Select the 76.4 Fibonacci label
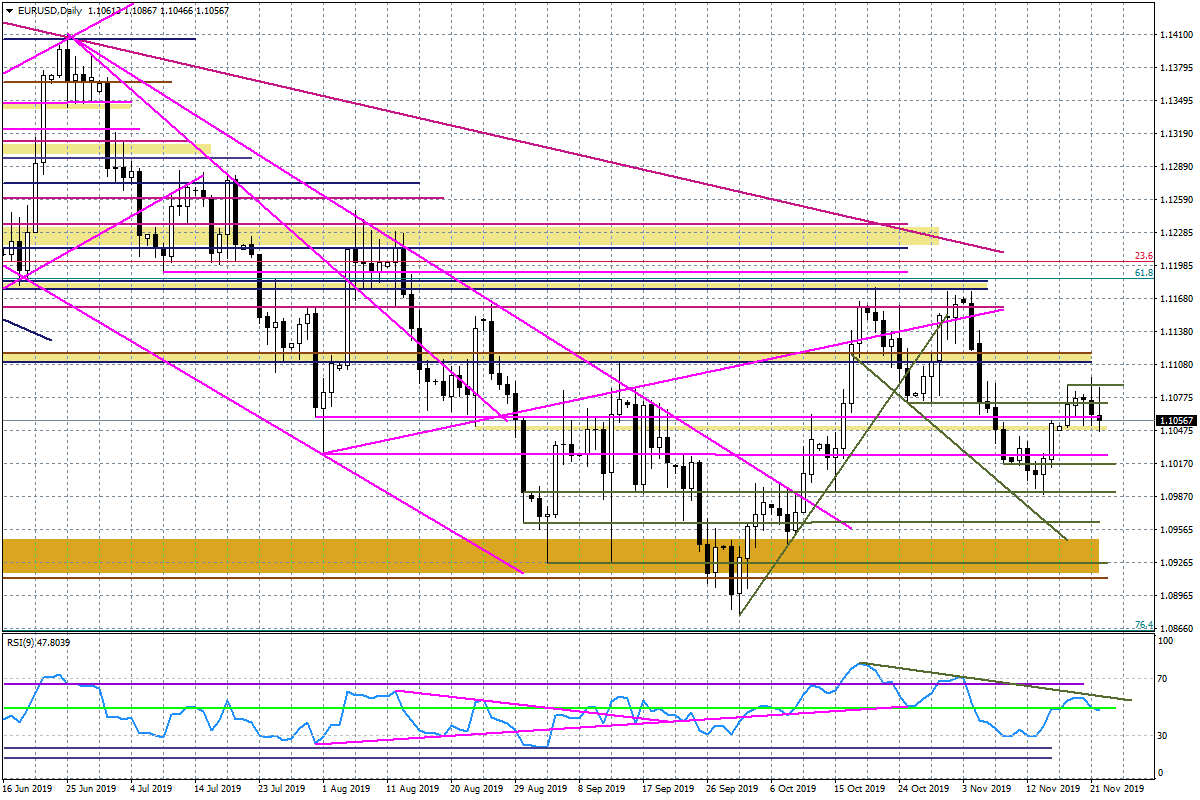The width and height of the screenshot is (1200, 800). (x=1144, y=625)
